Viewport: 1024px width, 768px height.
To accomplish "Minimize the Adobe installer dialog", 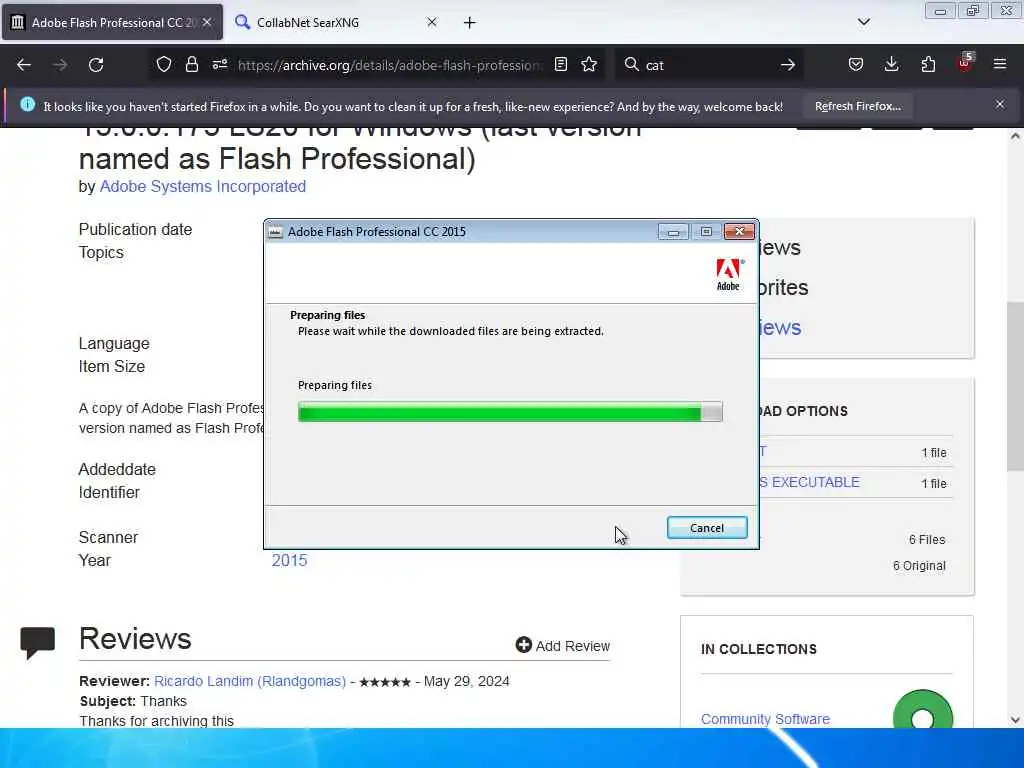I will [673, 232].
